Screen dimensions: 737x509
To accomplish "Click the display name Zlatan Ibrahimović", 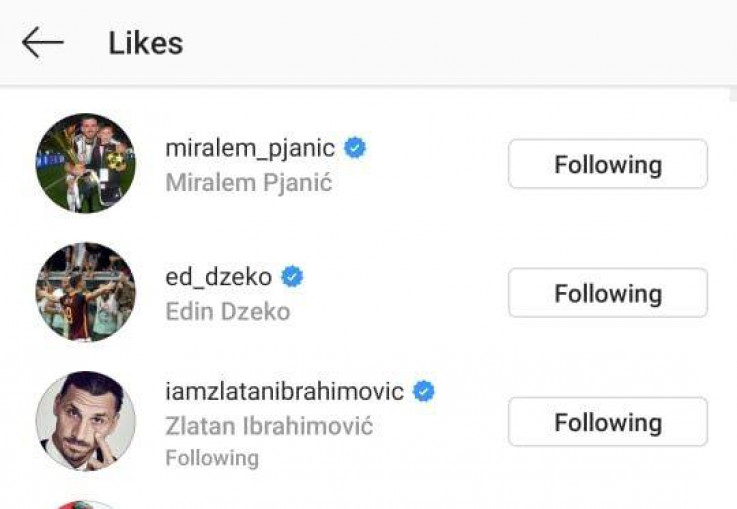I will tap(269, 426).
